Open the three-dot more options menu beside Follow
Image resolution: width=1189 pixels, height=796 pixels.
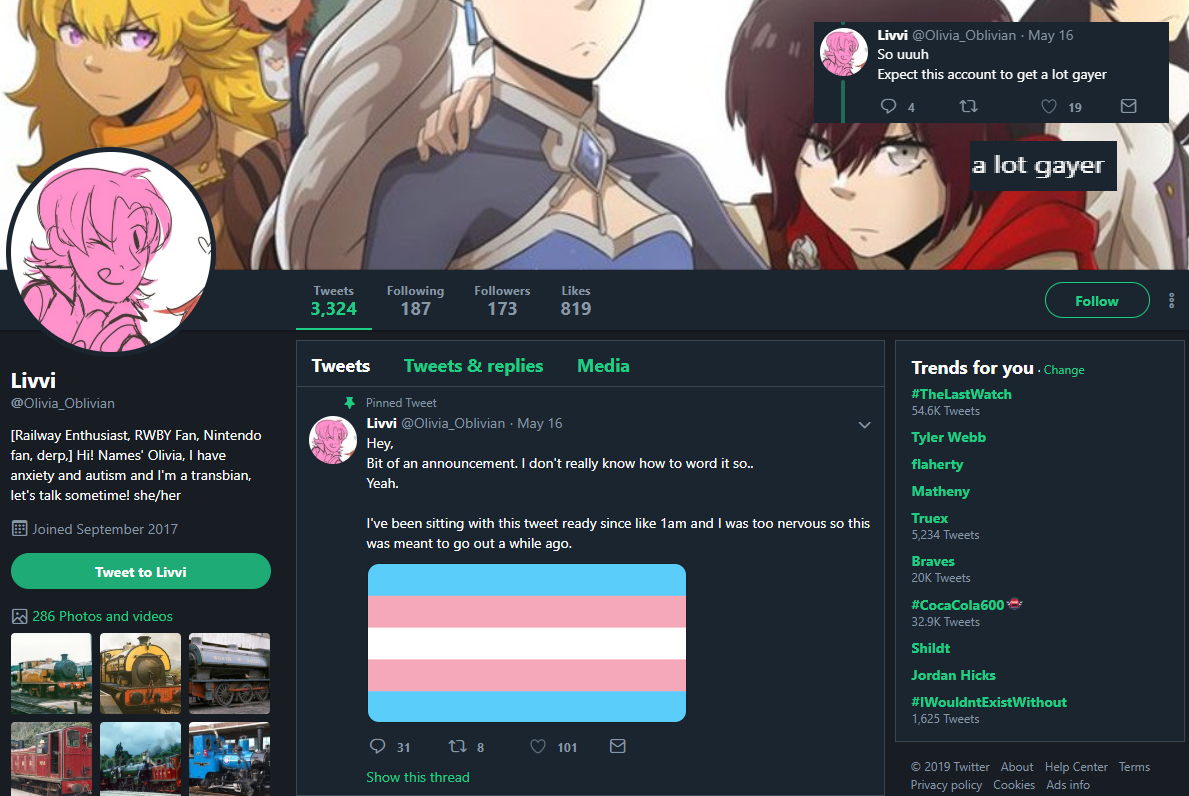(1172, 301)
